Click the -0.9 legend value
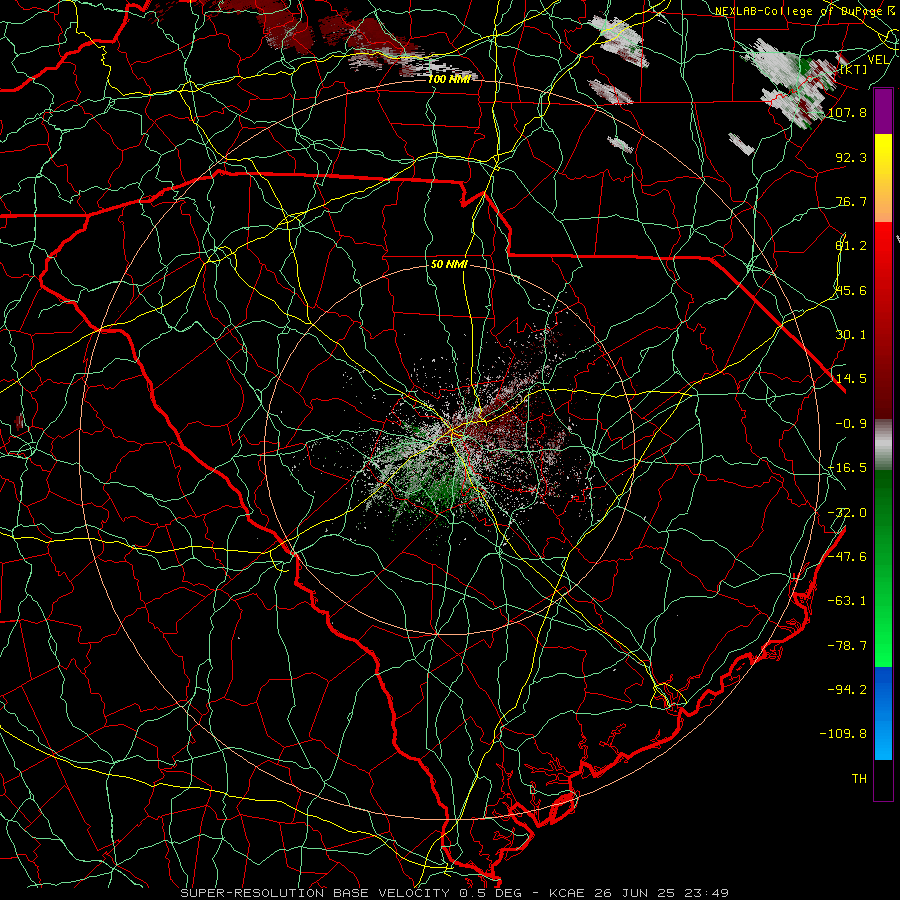 [x=851, y=424]
